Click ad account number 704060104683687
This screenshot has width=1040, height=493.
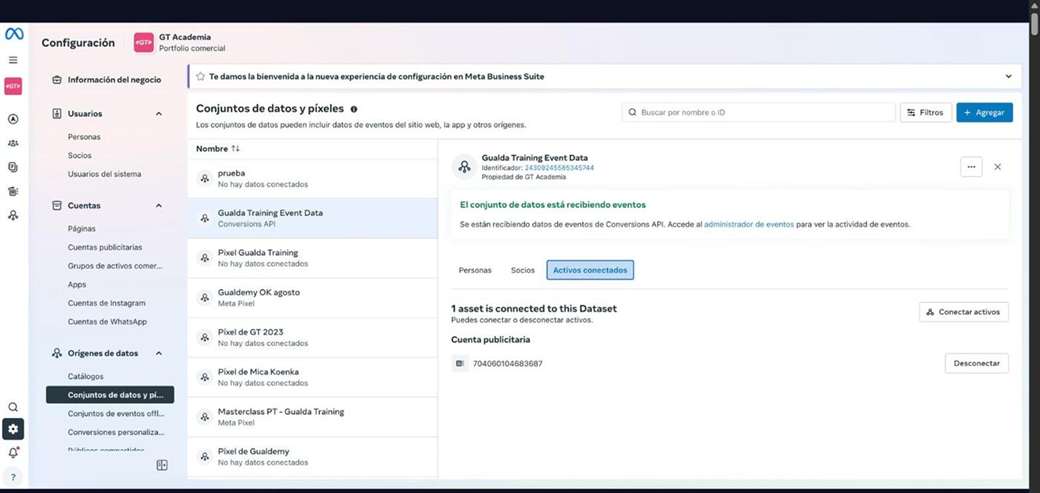(x=507, y=364)
